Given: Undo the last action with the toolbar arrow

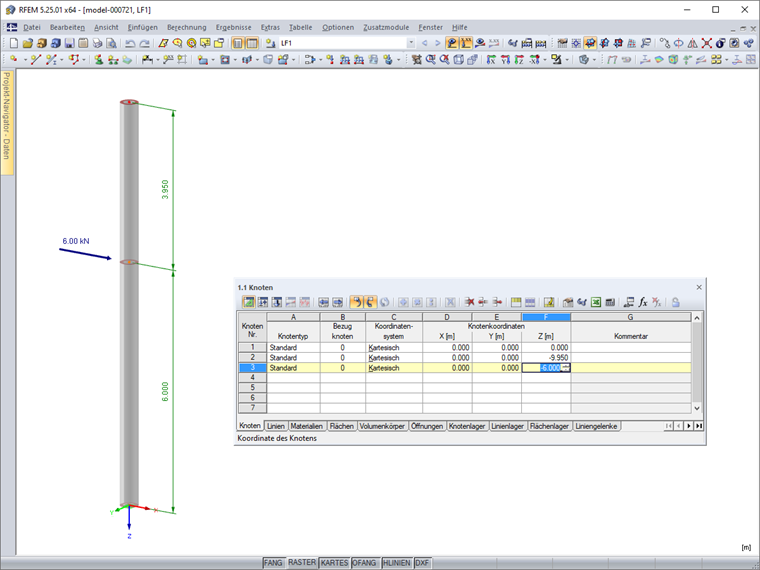Looking at the screenshot, I should (130, 43).
